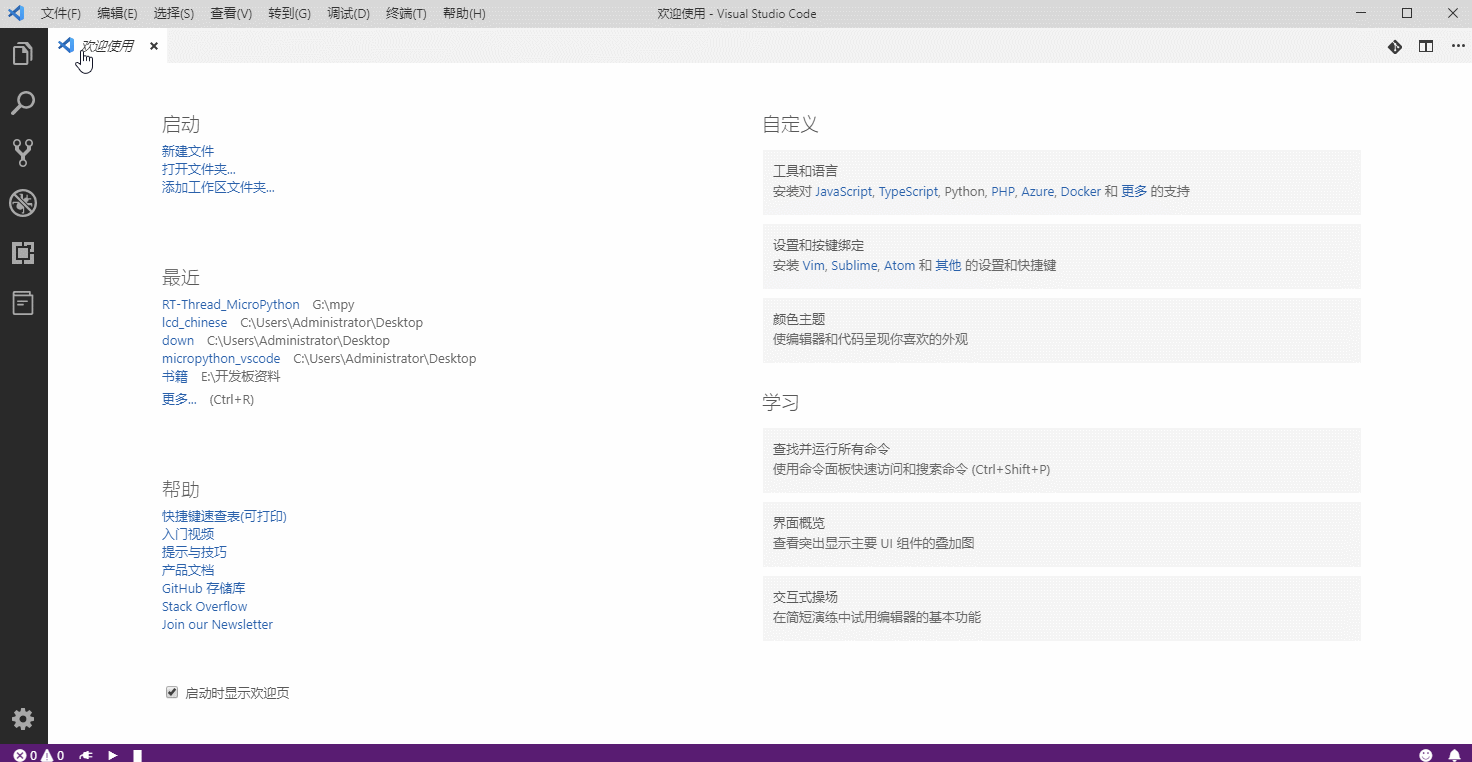Click 新建文件 to create a new file

188,150
